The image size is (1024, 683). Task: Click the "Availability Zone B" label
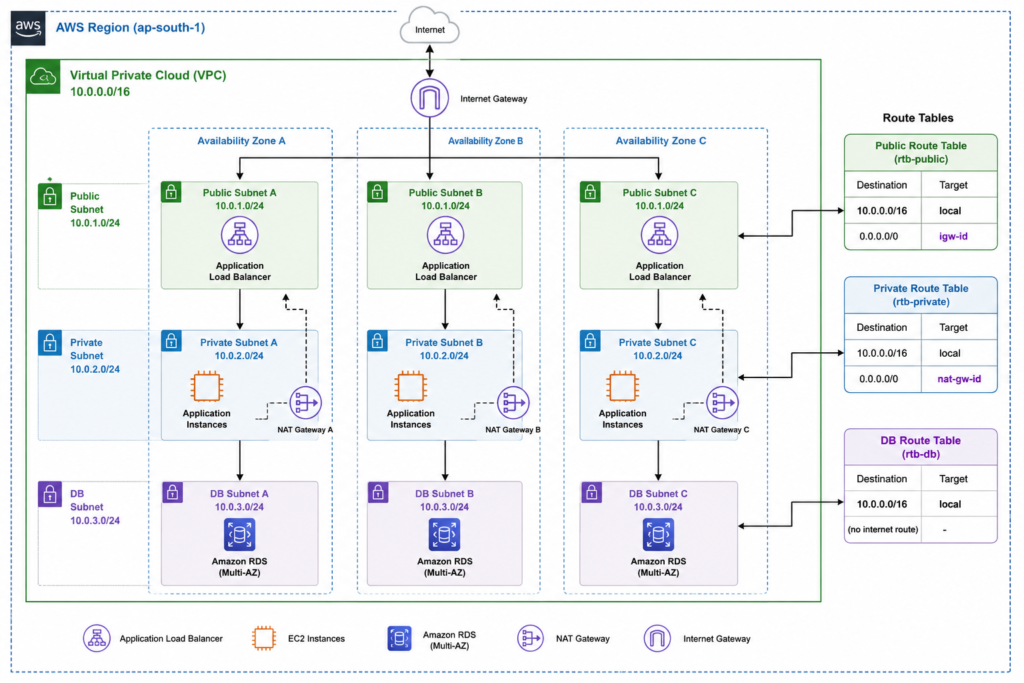(485, 140)
